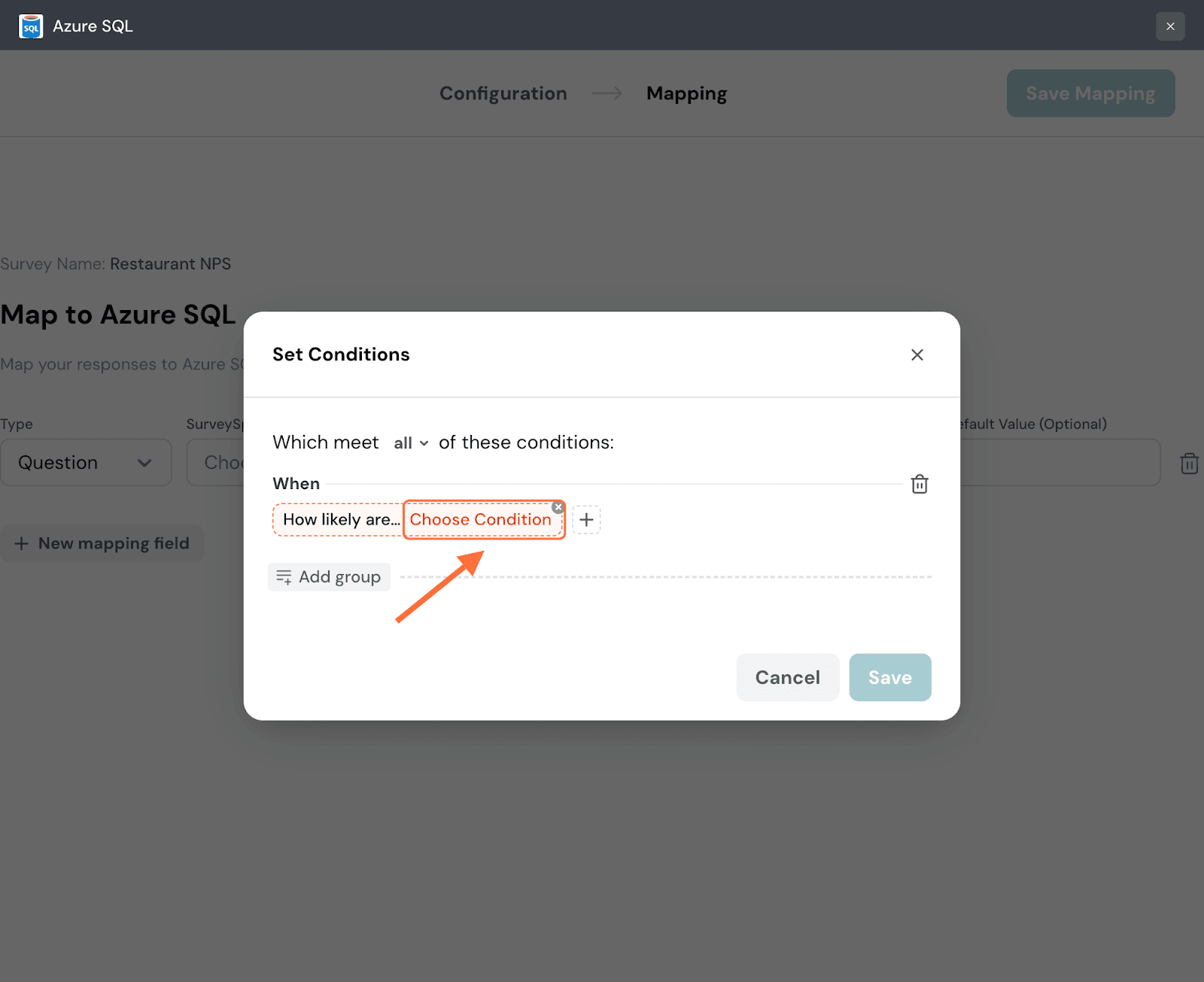Save the conditions
Screen dimensions: 1204x982
pyautogui.click(x=889, y=677)
